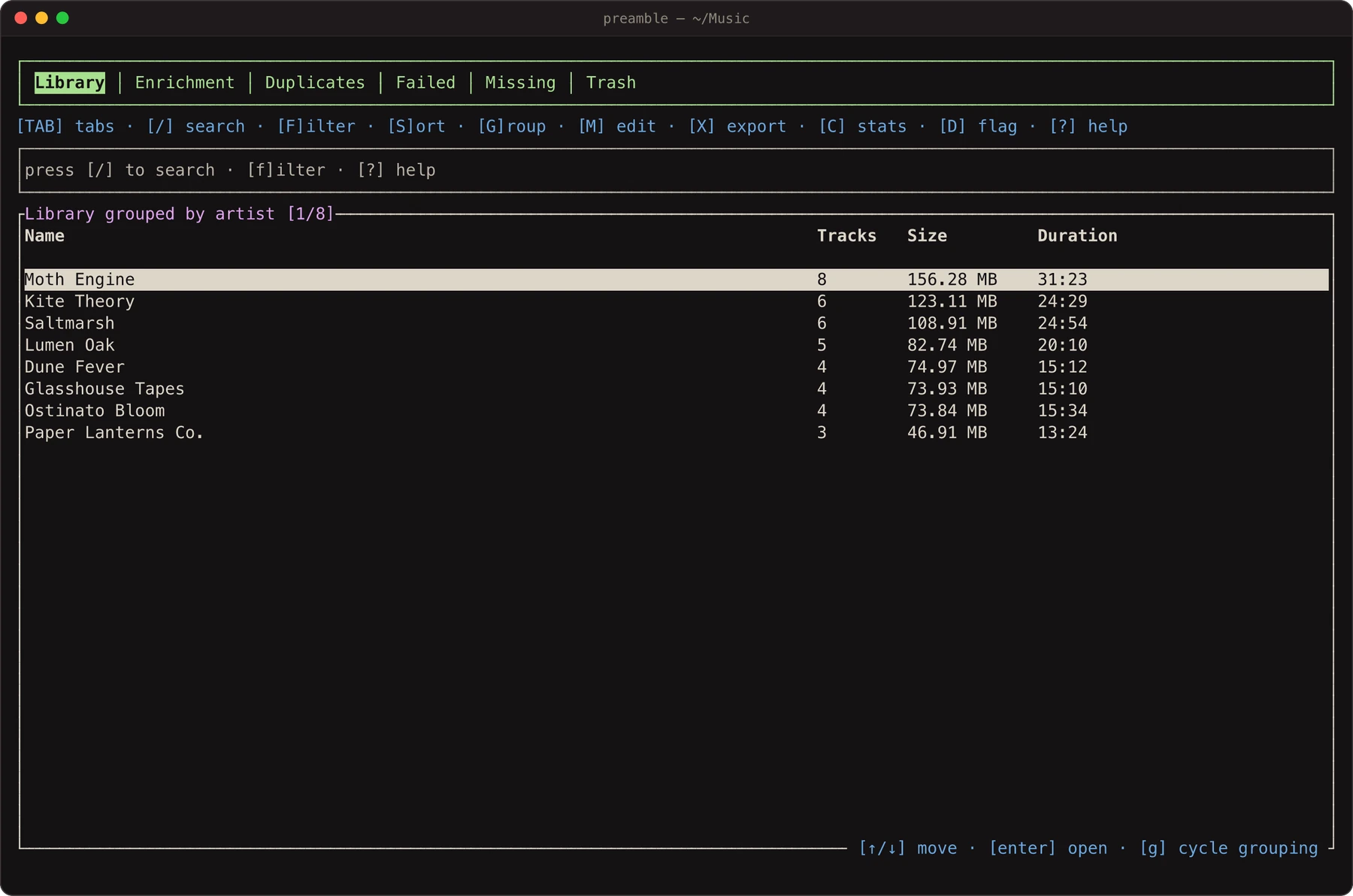Open [?] help in the blue shortcut bar
This screenshot has width=1353, height=896.
point(1088,126)
